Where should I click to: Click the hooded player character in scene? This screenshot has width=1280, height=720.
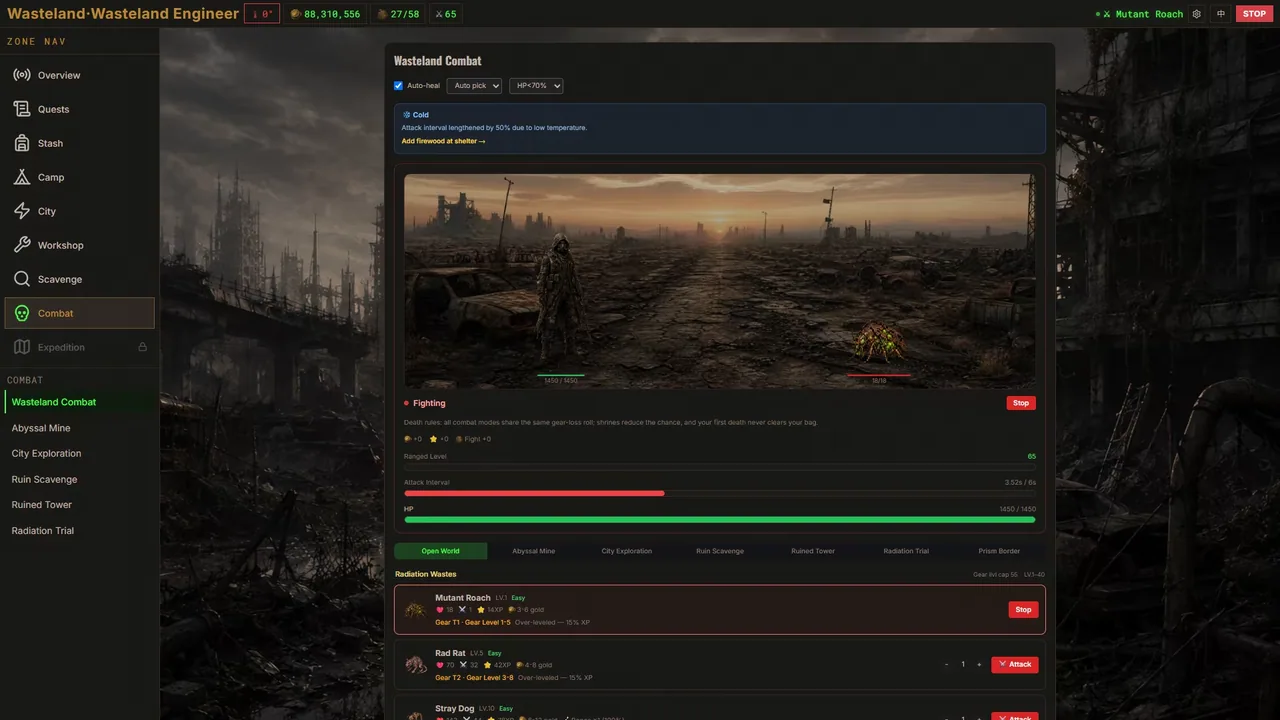click(558, 300)
